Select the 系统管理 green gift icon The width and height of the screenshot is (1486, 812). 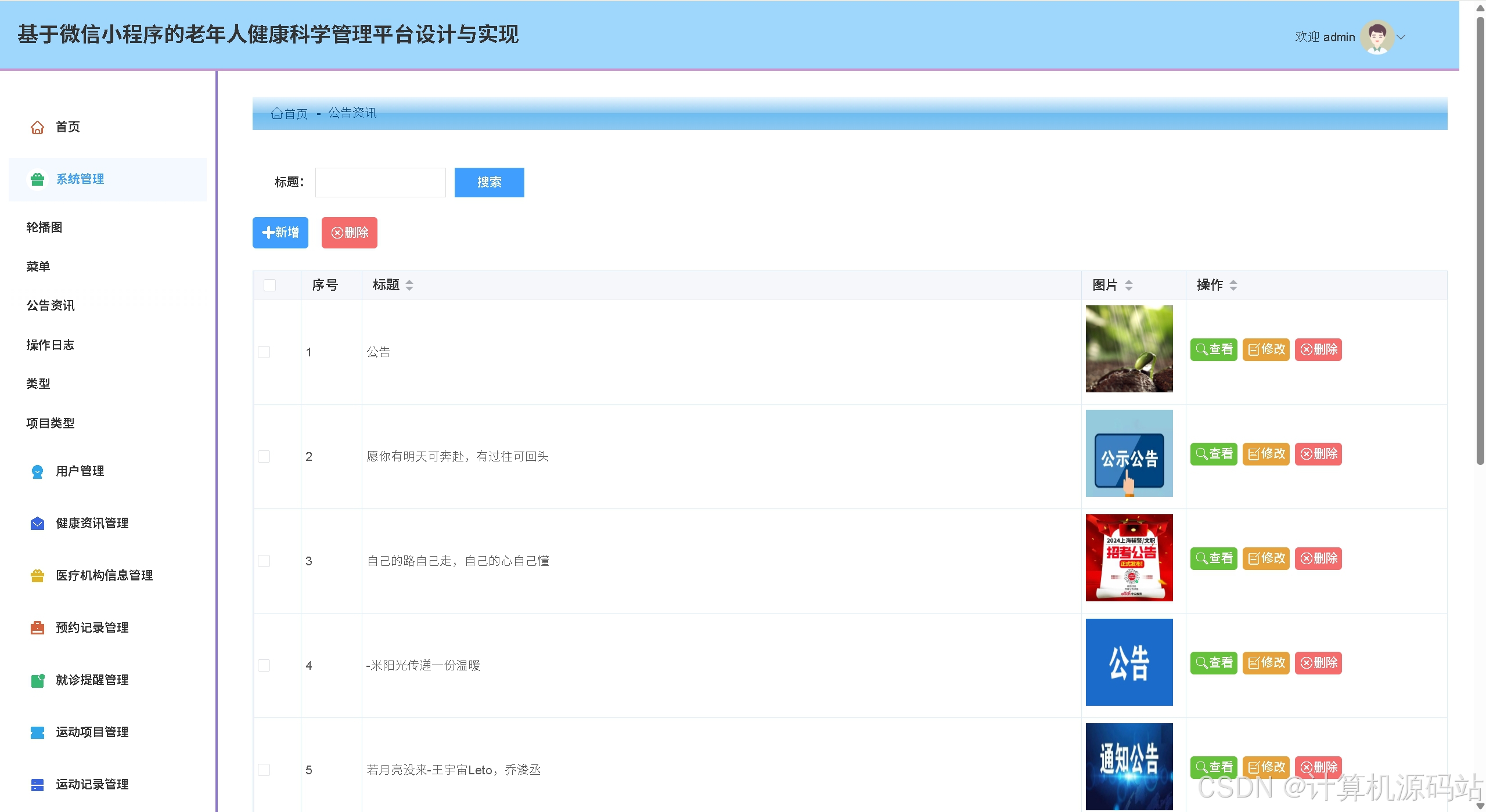(37, 179)
